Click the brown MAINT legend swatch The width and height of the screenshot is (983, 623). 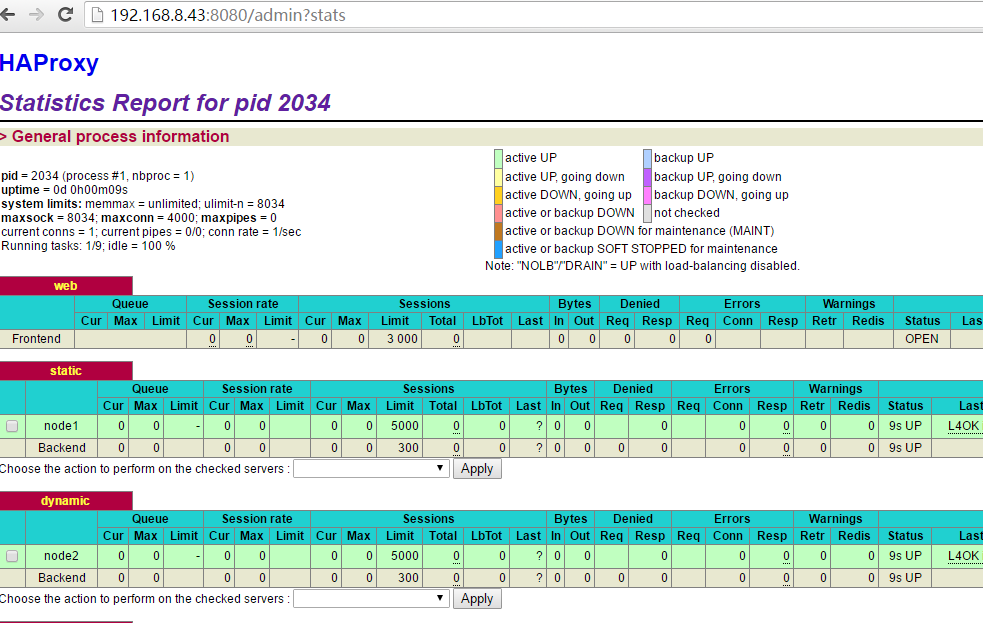(498, 231)
